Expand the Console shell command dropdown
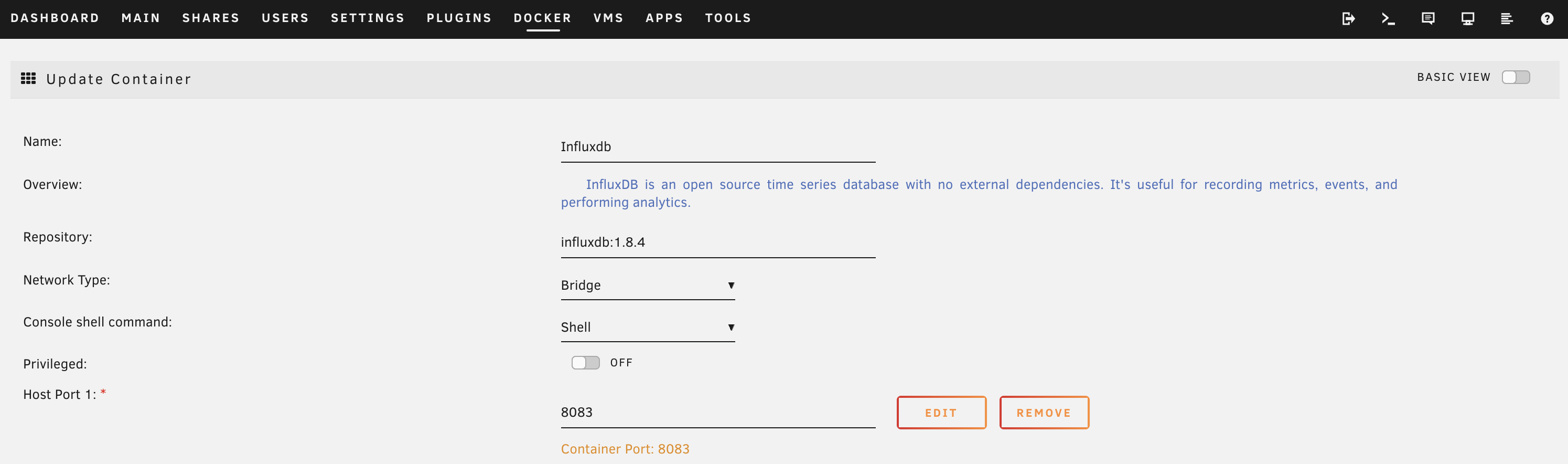1568x464 pixels. 647,327
